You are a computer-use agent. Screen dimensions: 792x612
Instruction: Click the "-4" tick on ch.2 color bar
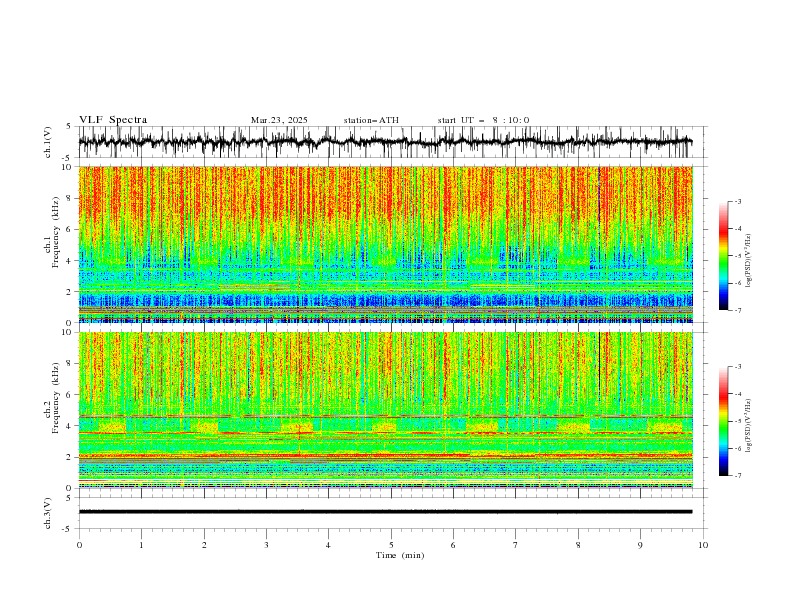(738, 394)
